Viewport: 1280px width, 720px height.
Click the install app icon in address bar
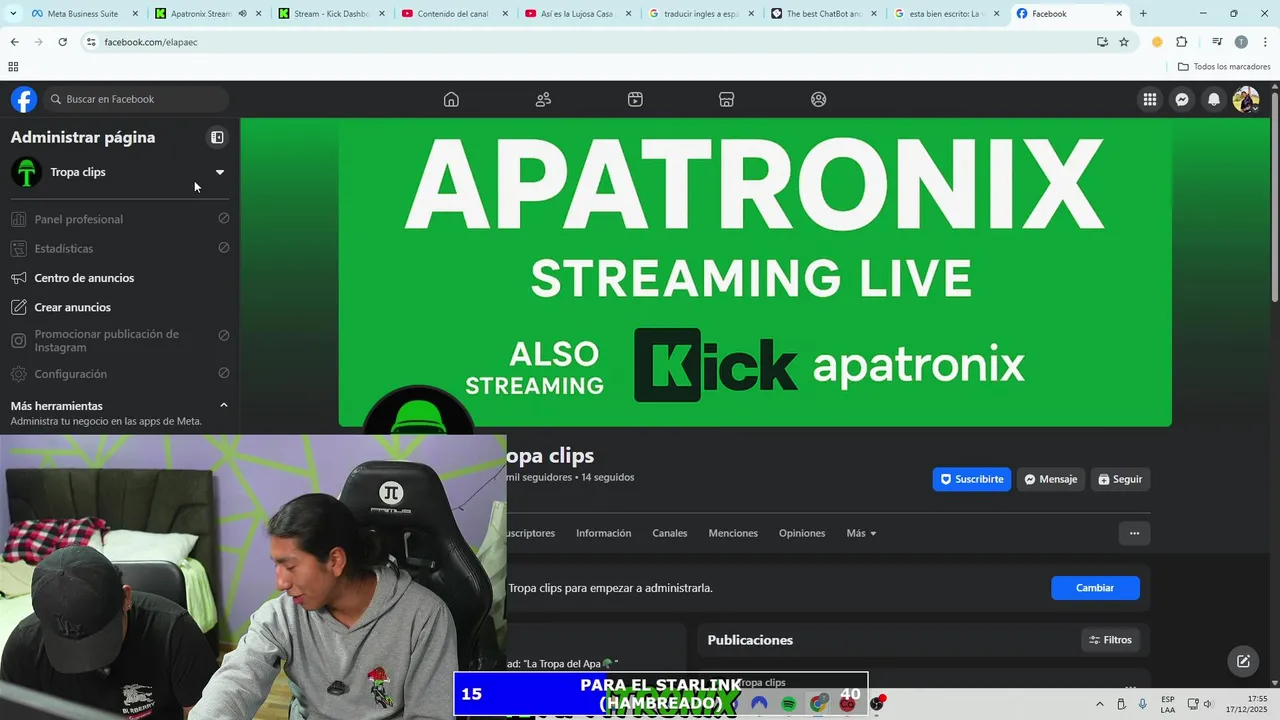point(1102,42)
